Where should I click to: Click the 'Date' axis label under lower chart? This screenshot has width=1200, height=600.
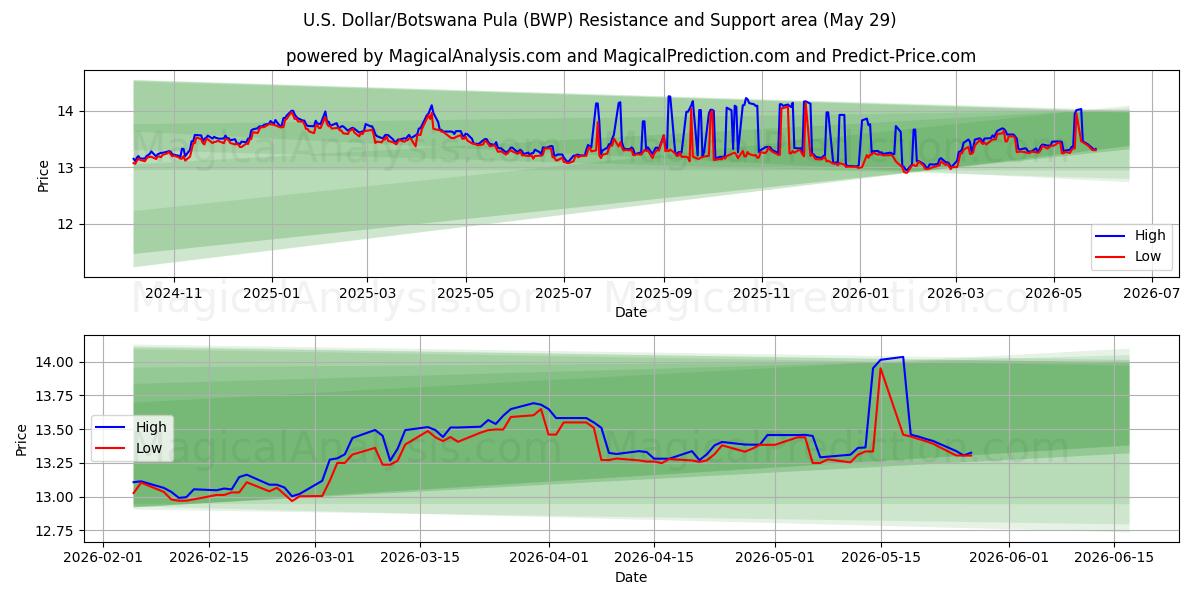[631, 577]
